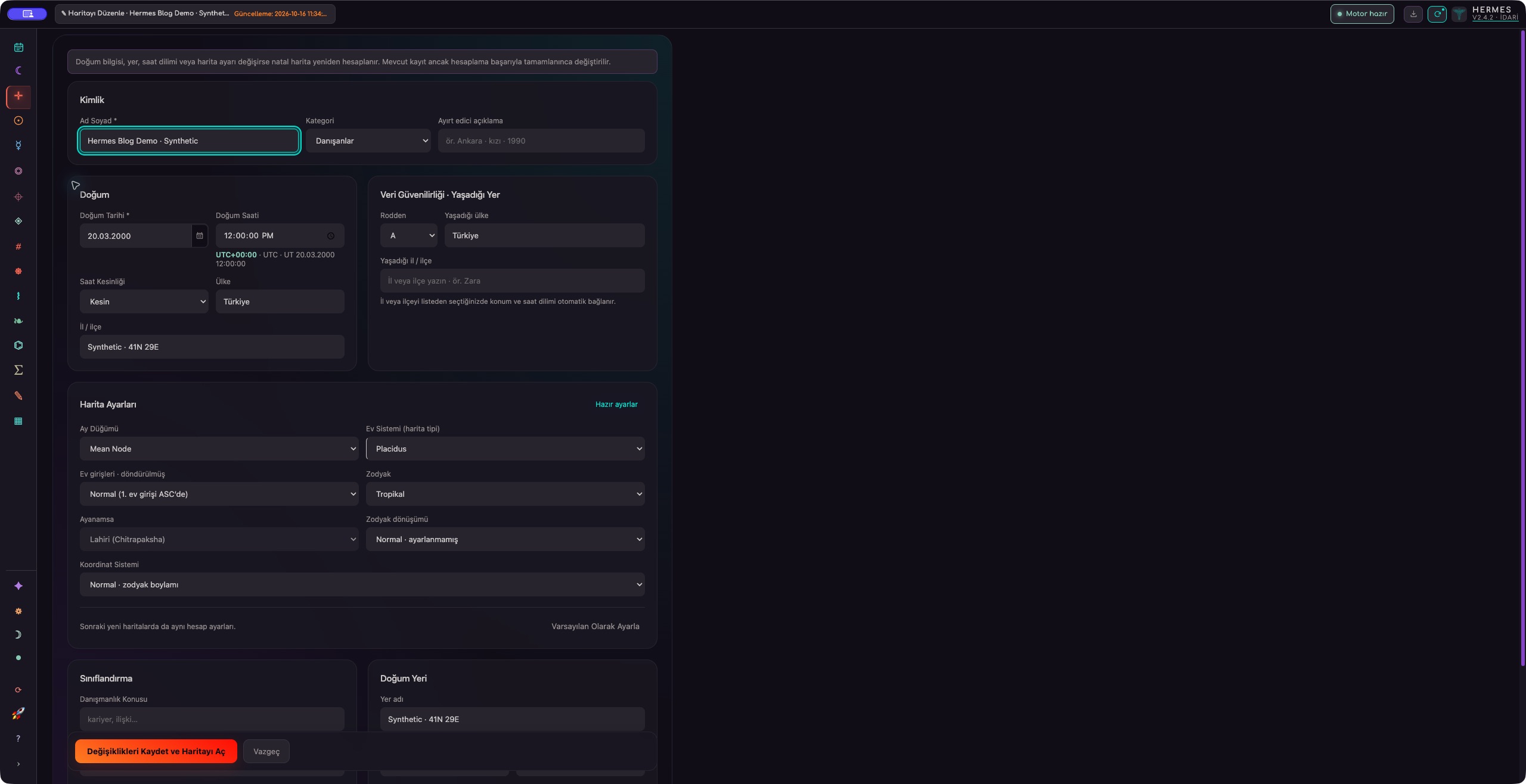Screen dimensions: 1526x784
Task: Open the pink concentric rings sidebar icon
Action: click(x=18, y=171)
